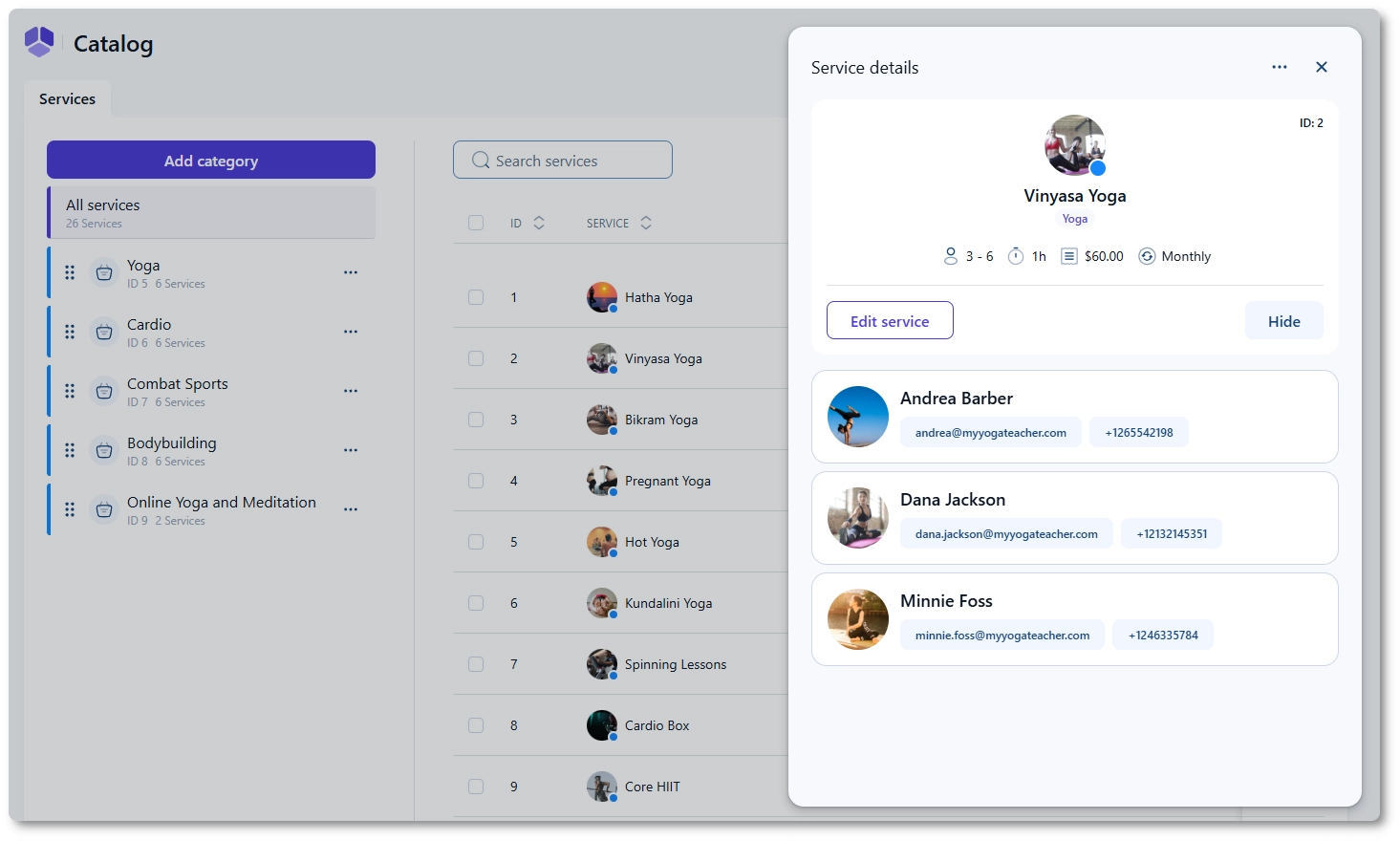Tick the checkbox for Hatha Yoga
The width and height of the screenshot is (1400, 841).
click(x=476, y=297)
